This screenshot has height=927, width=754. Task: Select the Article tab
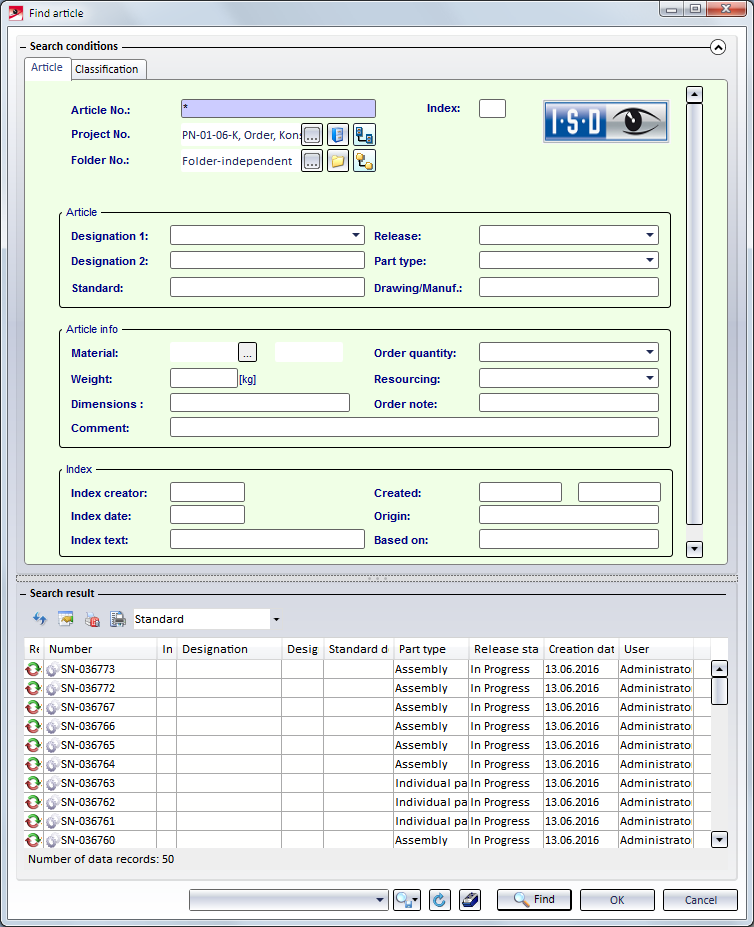coord(47,68)
